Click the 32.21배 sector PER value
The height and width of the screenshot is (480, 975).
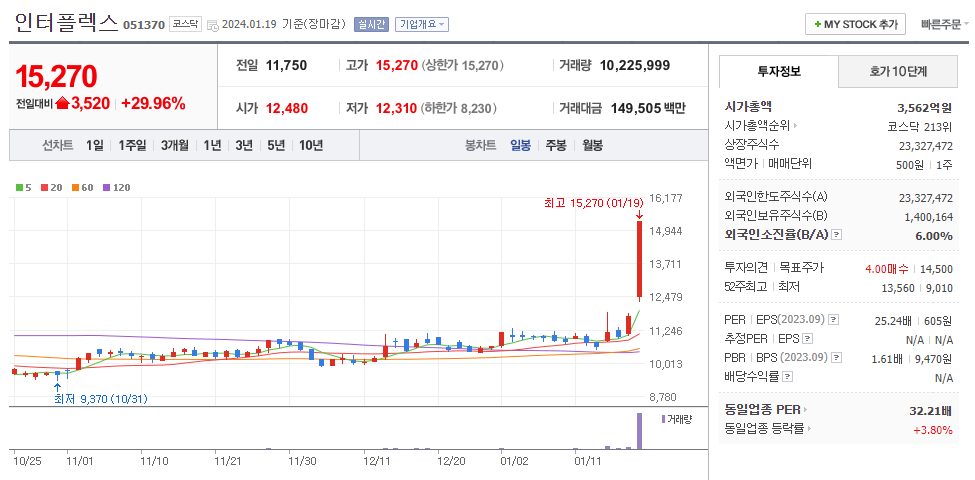point(931,410)
